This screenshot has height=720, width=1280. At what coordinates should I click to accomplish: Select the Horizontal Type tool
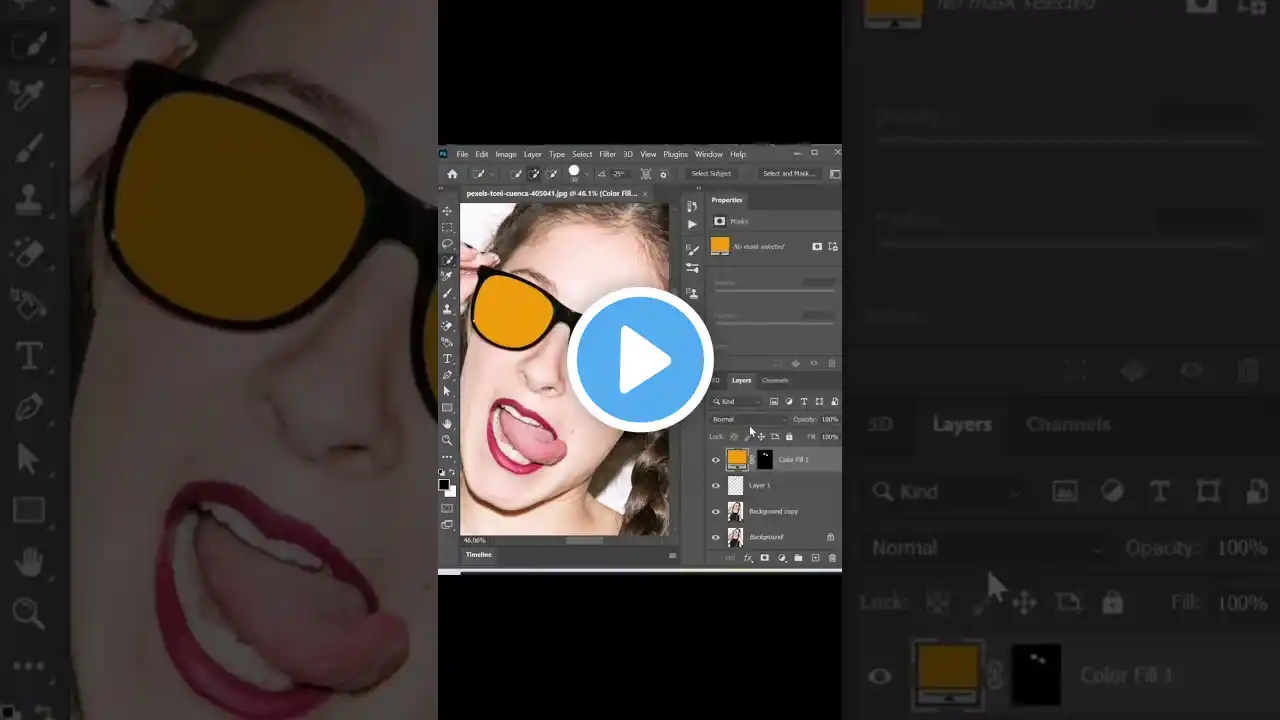tap(447, 358)
